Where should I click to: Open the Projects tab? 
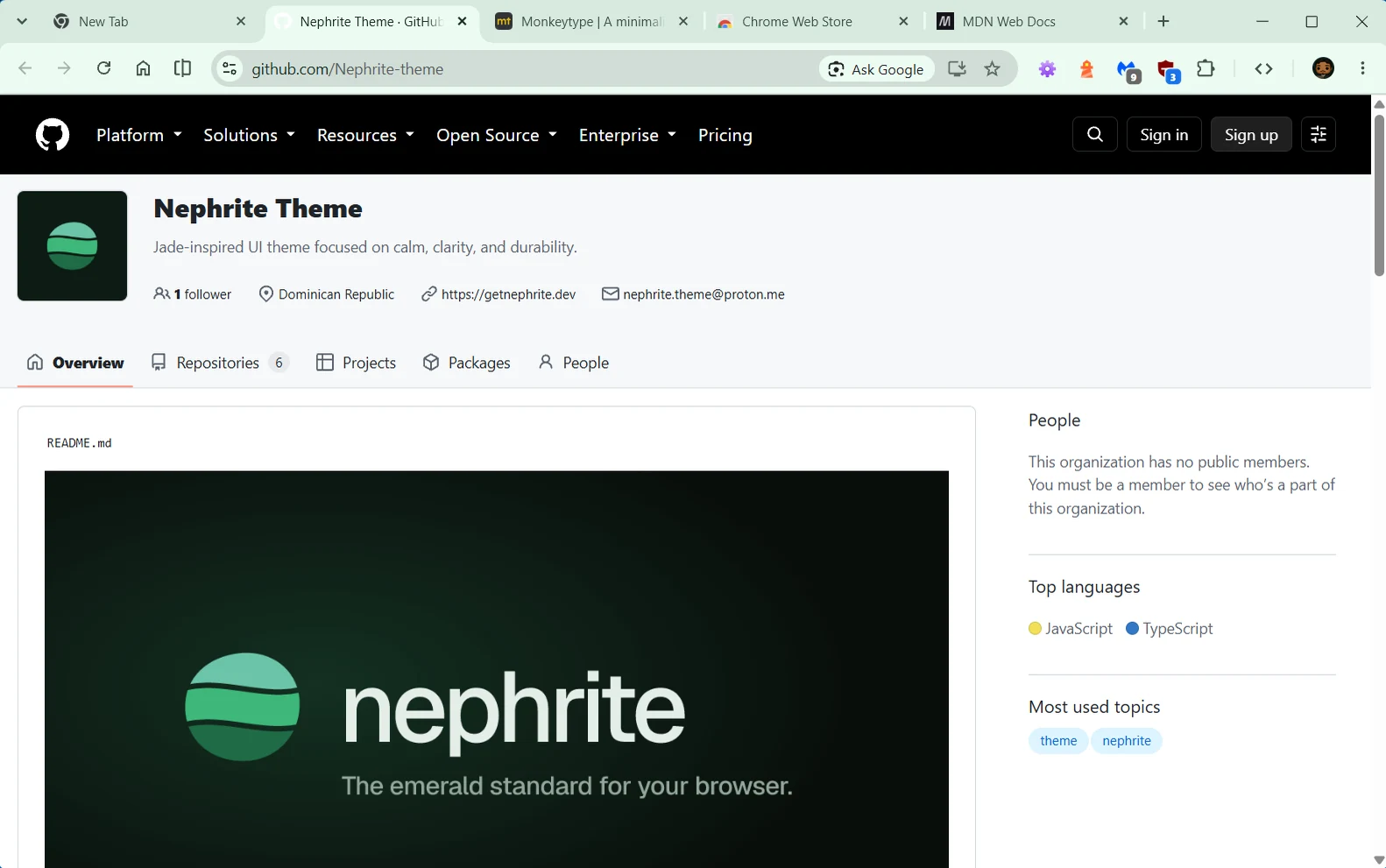[356, 363]
